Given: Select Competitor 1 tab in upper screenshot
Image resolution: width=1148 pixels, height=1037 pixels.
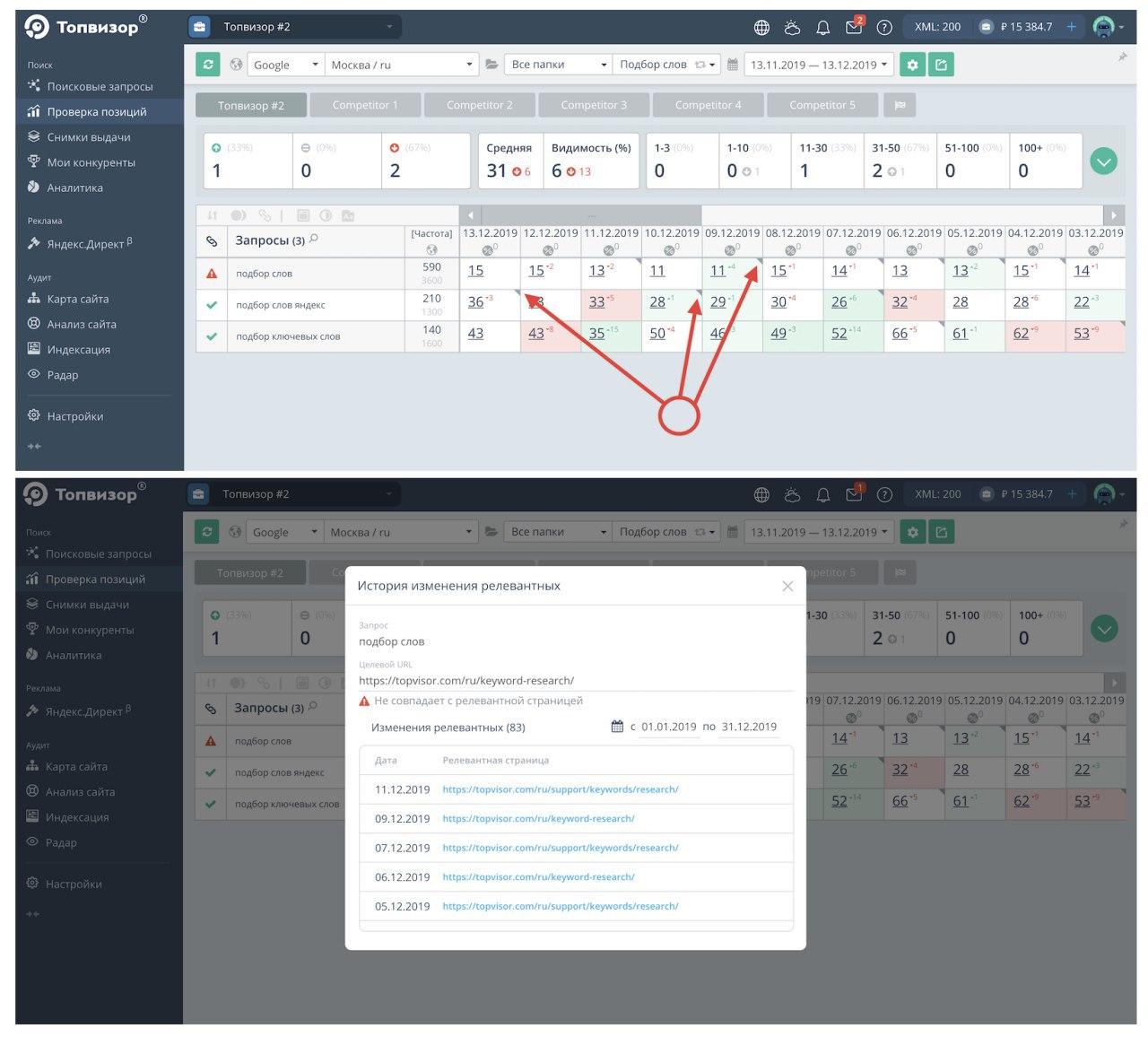Looking at the screenshot, I should coord(365,105).
